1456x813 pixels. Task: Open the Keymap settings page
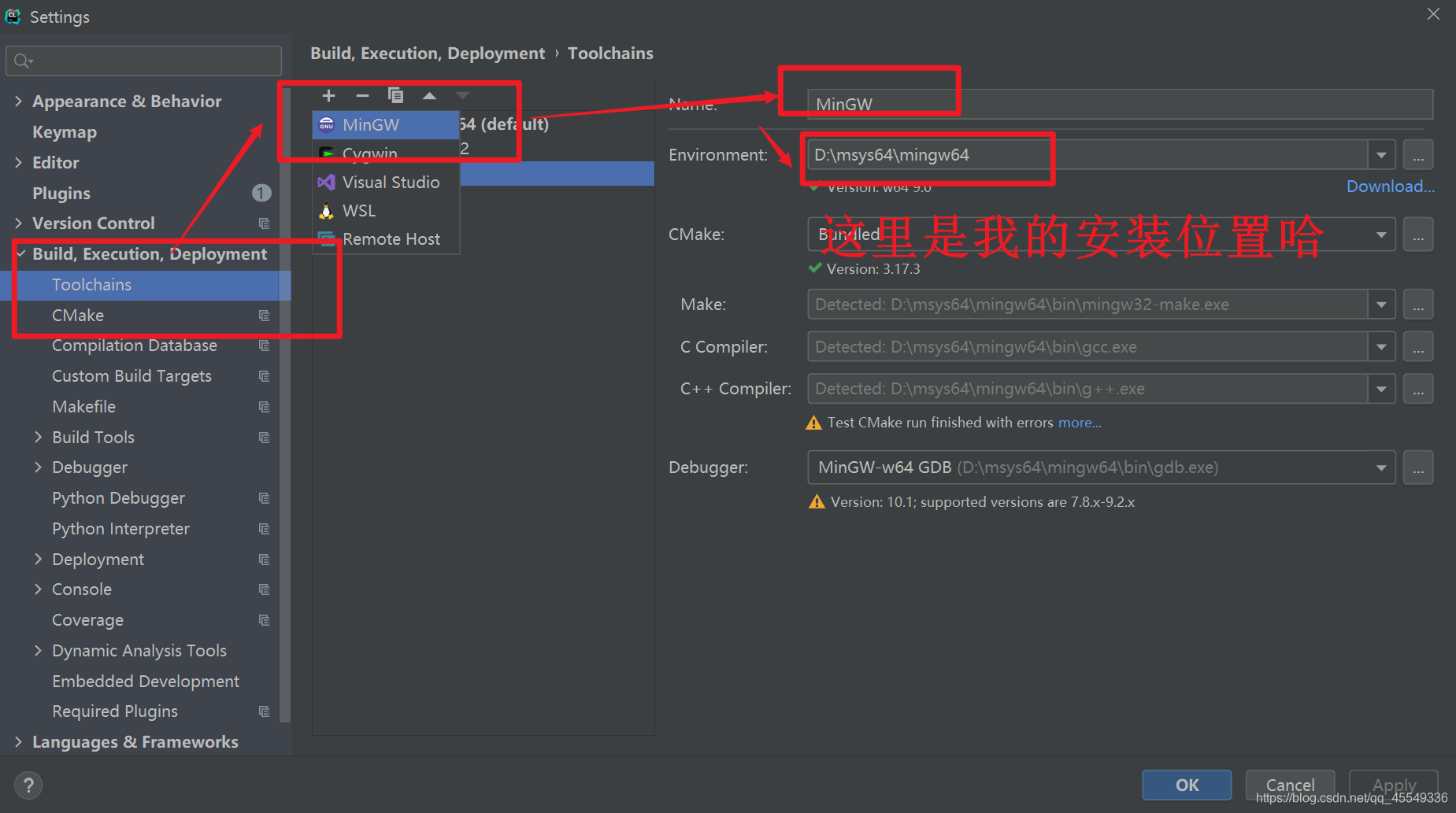(65, 131)
